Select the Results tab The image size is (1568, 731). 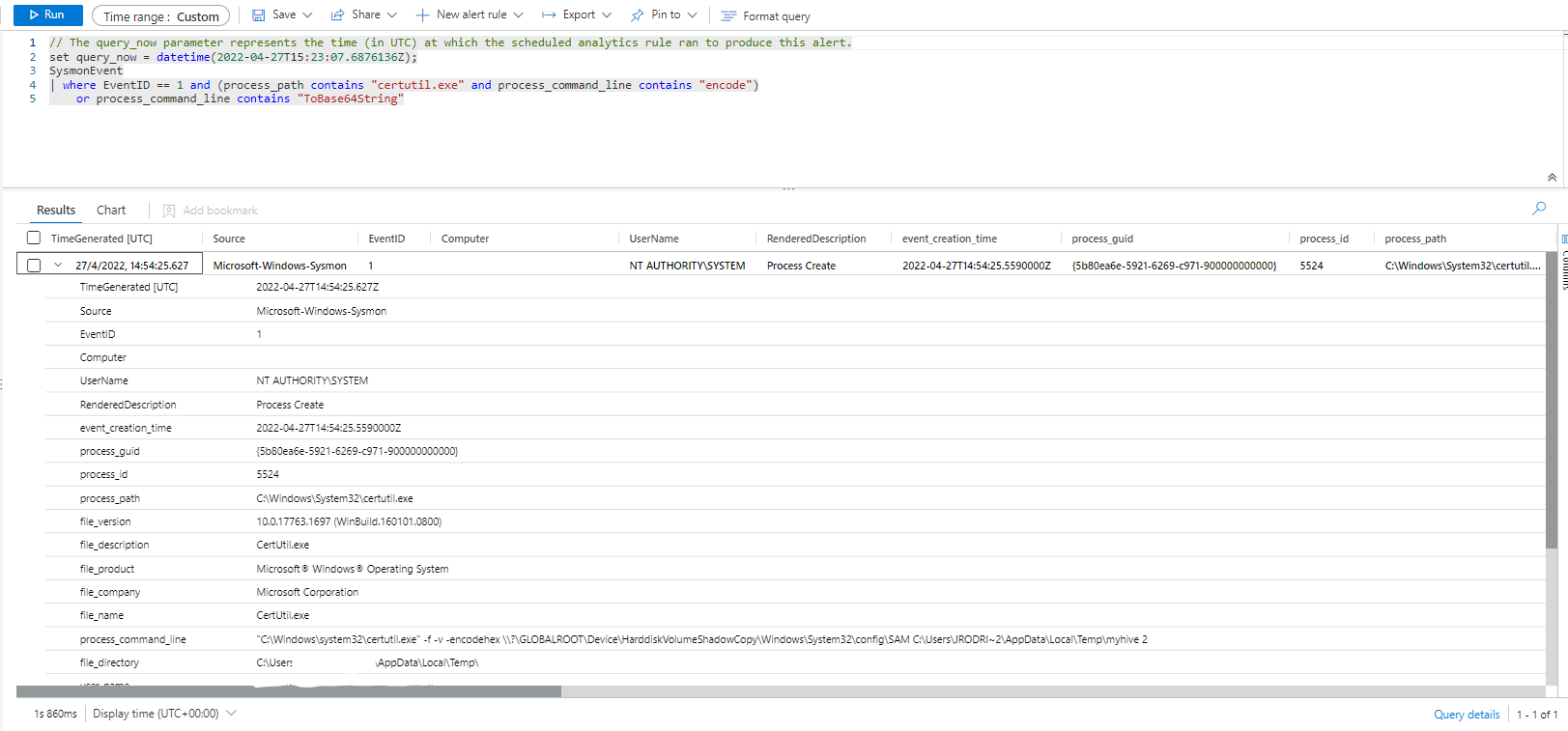tap(56, 211)
